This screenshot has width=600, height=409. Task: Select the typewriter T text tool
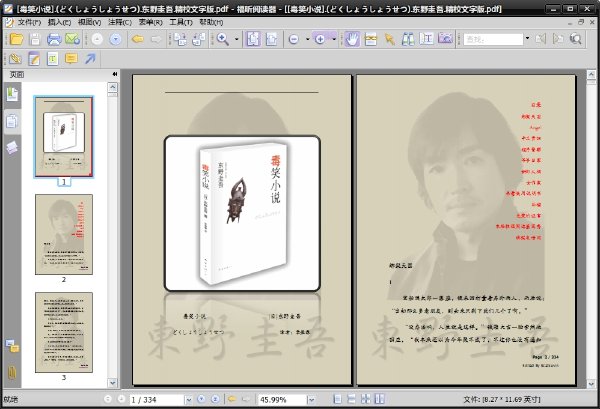click(53, 59)
